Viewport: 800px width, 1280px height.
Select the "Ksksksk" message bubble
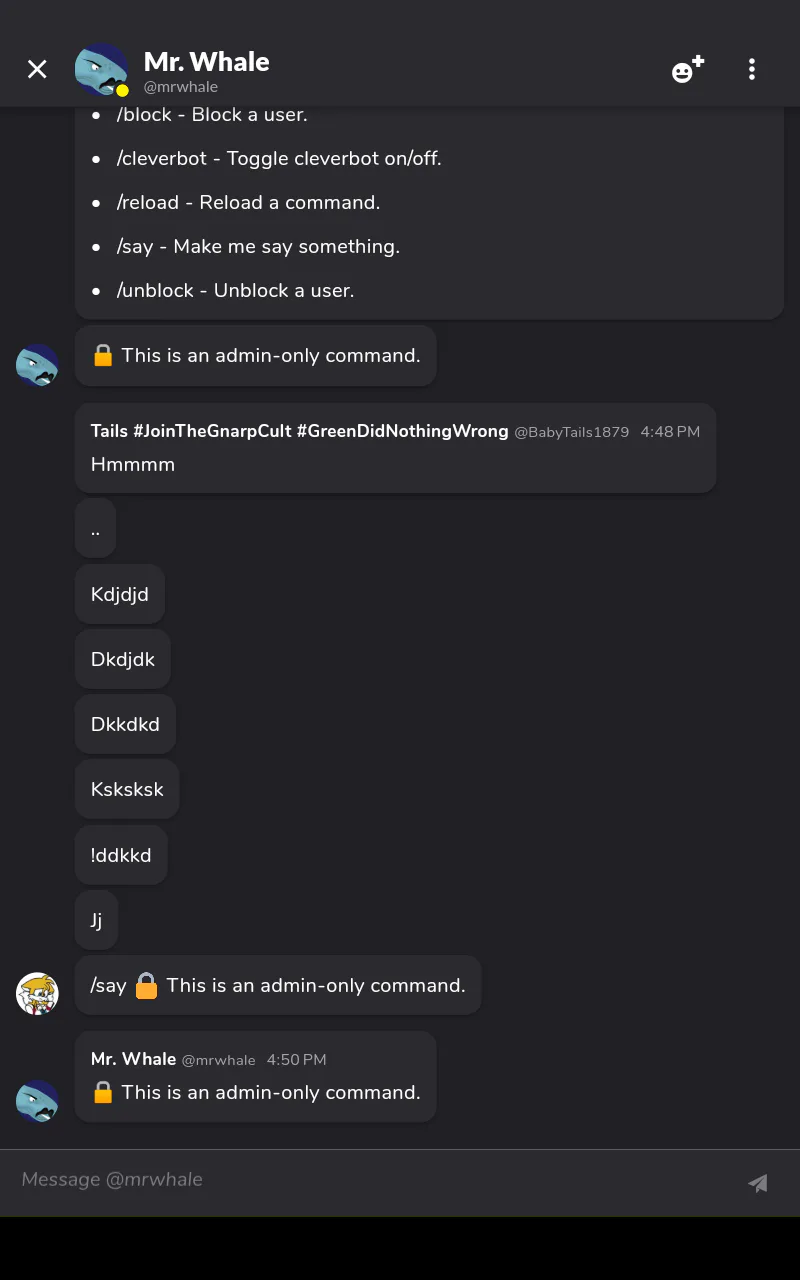[127, 789]
